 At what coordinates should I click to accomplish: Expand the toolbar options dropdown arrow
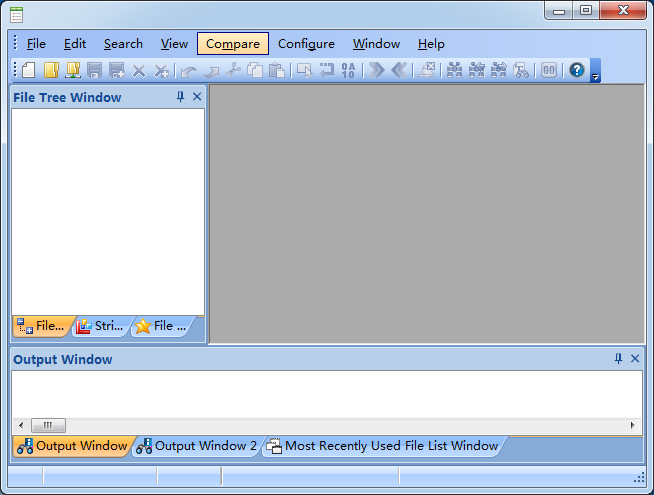pos(595,76)
